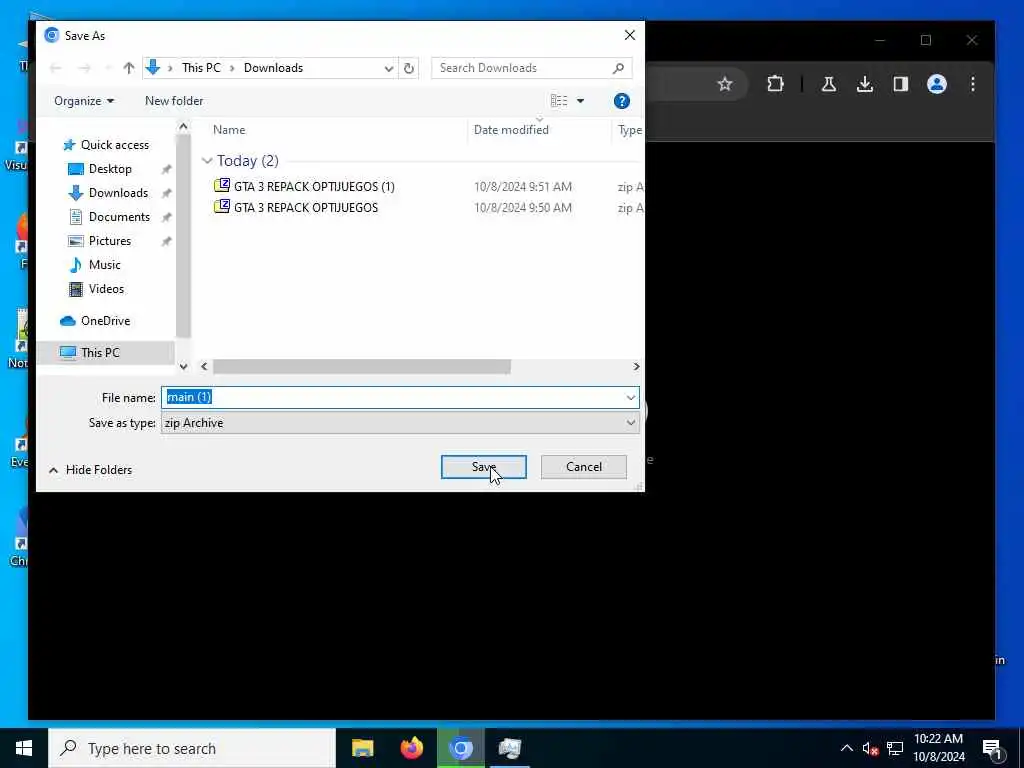Viewport: 1024px width, 768px height.
Task: Open the notification center icon
Action: point(993,750)
